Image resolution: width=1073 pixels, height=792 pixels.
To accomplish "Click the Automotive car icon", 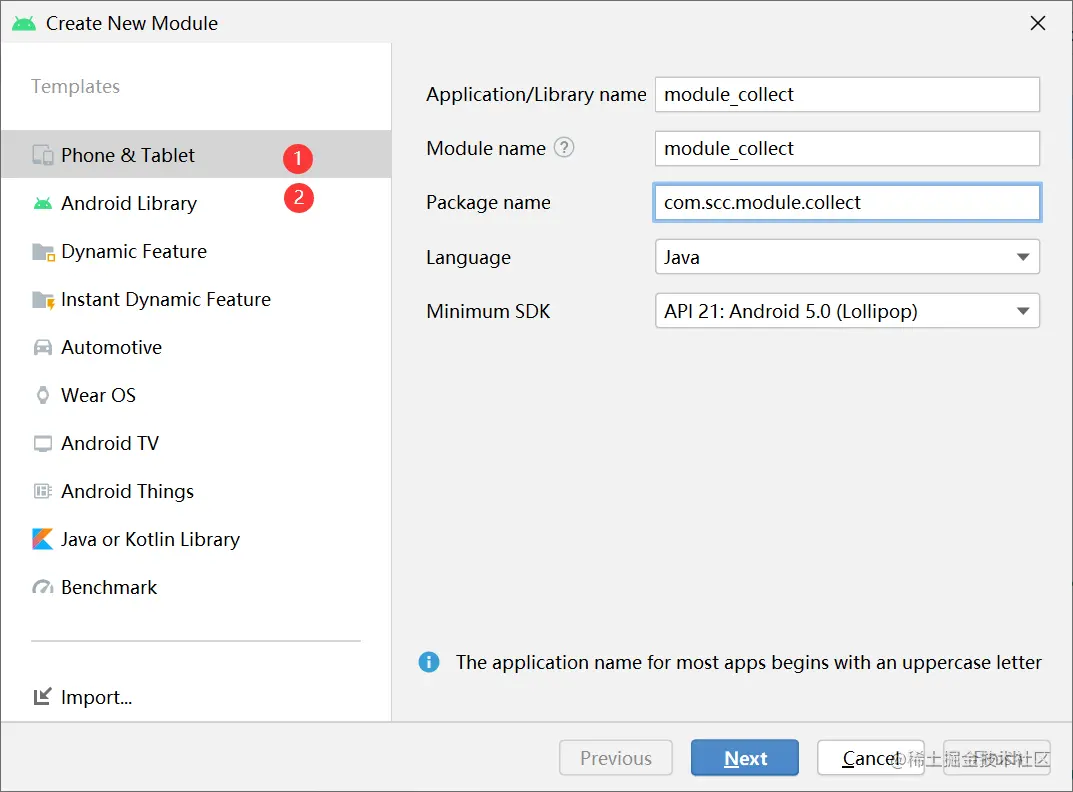I will pos(42,348).
